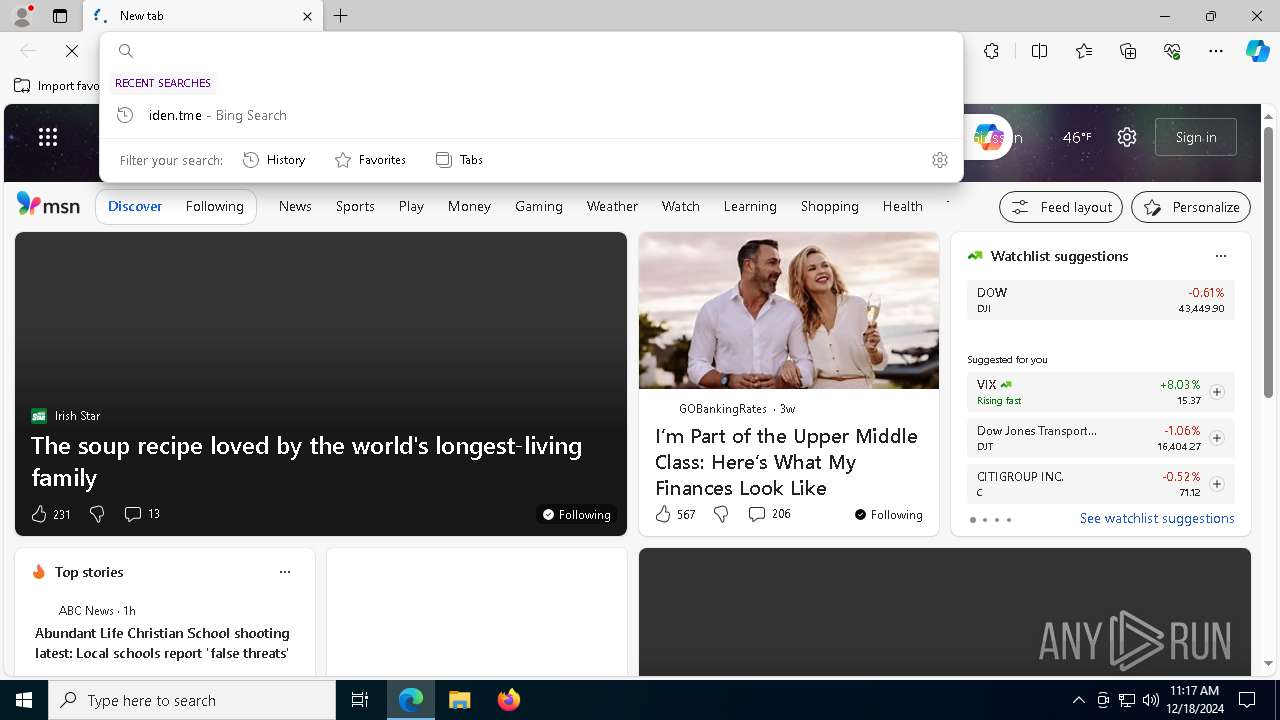Open the browser profile icon

(22, 16)
